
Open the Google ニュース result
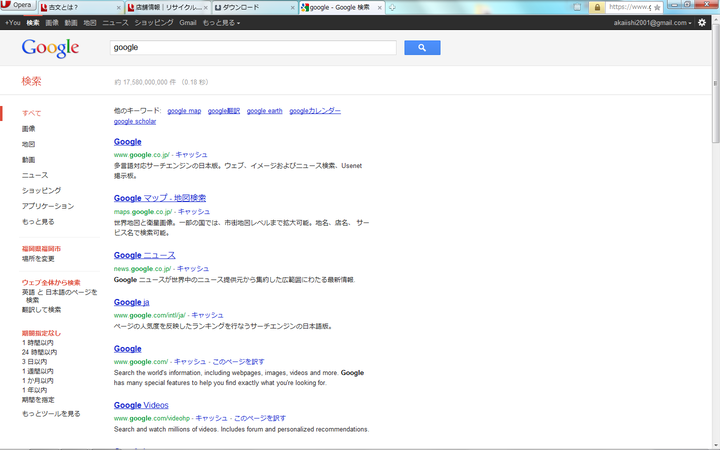coord(145,255)
